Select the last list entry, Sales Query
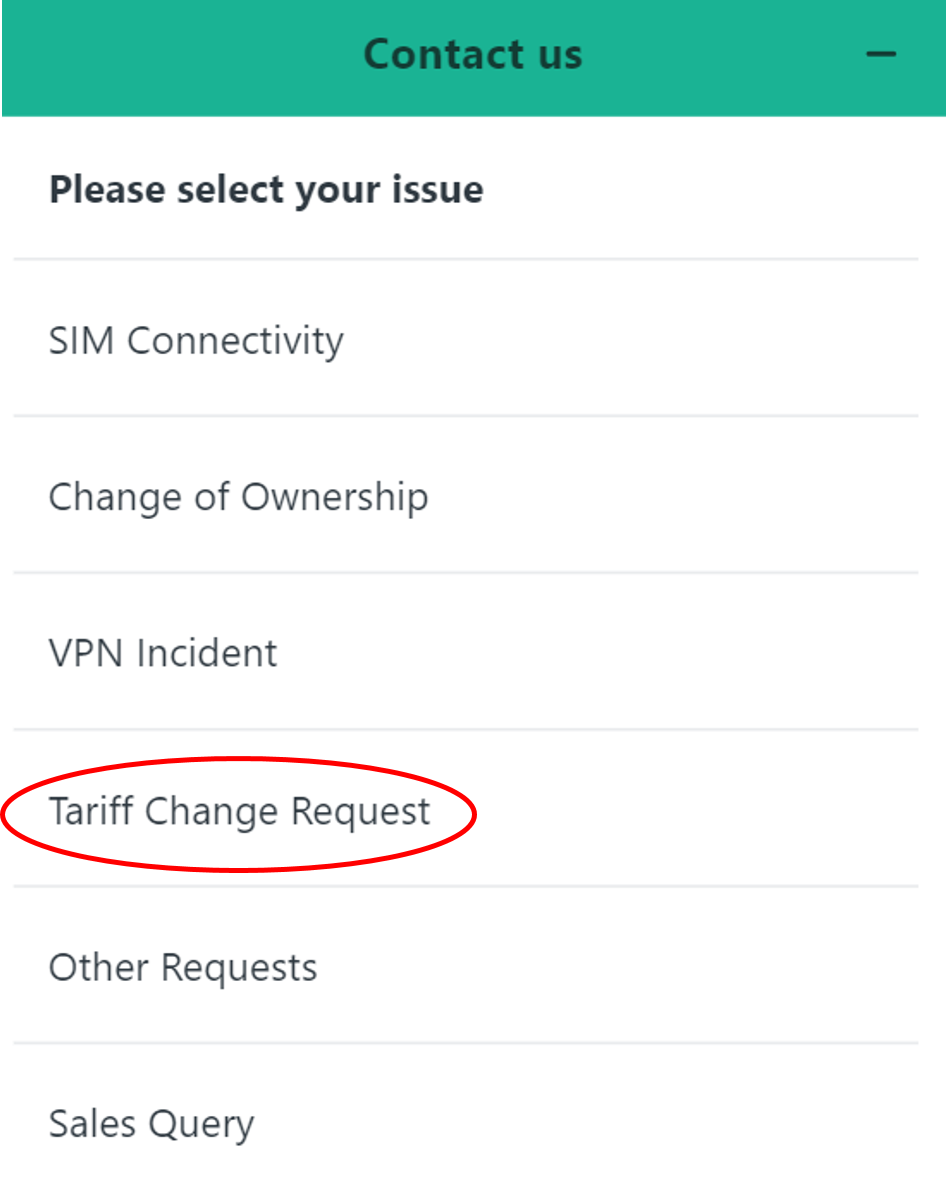This screenshot has height=1185, width=946. click(x=151, y=1122)
